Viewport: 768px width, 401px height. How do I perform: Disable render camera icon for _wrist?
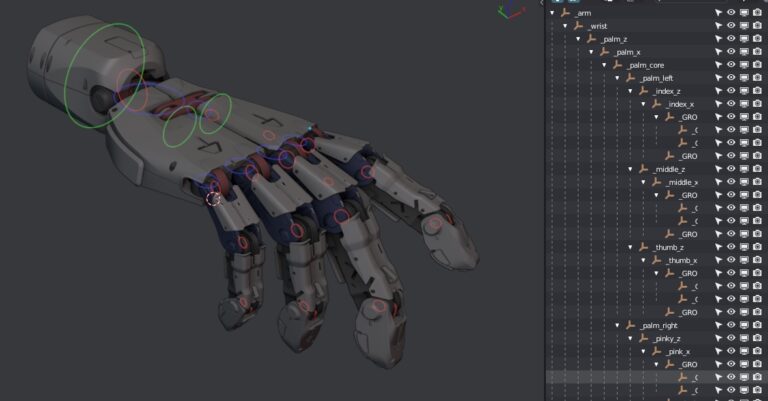757,25
